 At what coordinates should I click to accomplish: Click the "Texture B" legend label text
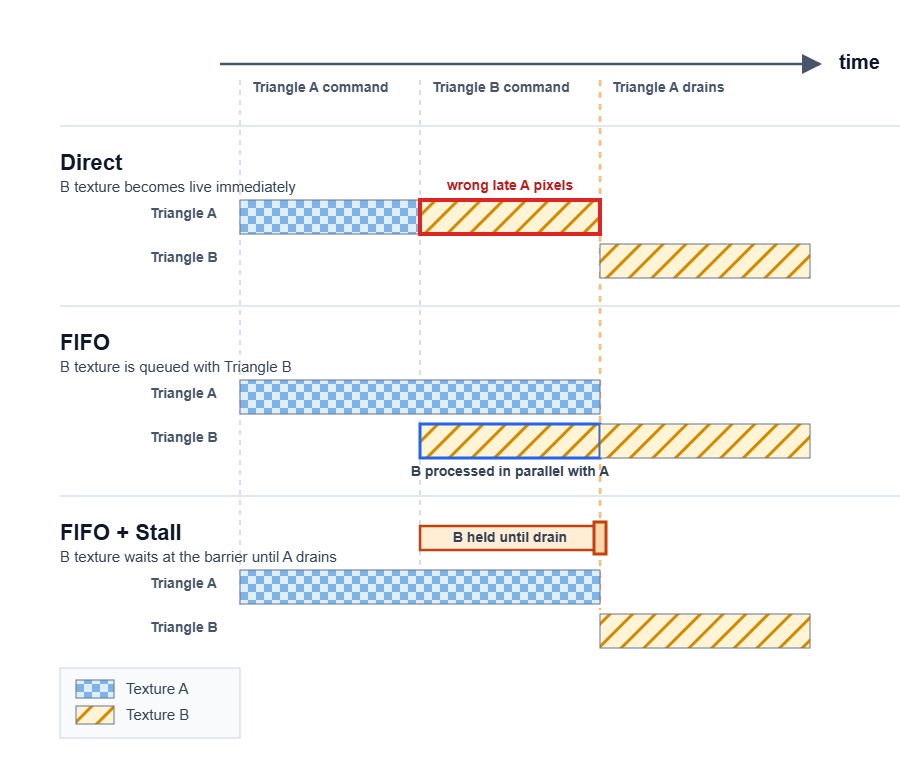157,715
